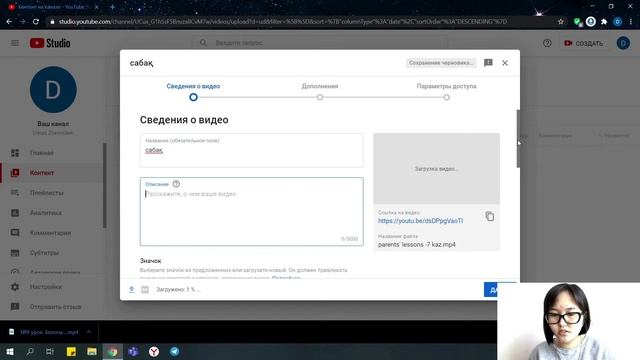Go back in the browser
Screen dimensions: 640x360
9,22
